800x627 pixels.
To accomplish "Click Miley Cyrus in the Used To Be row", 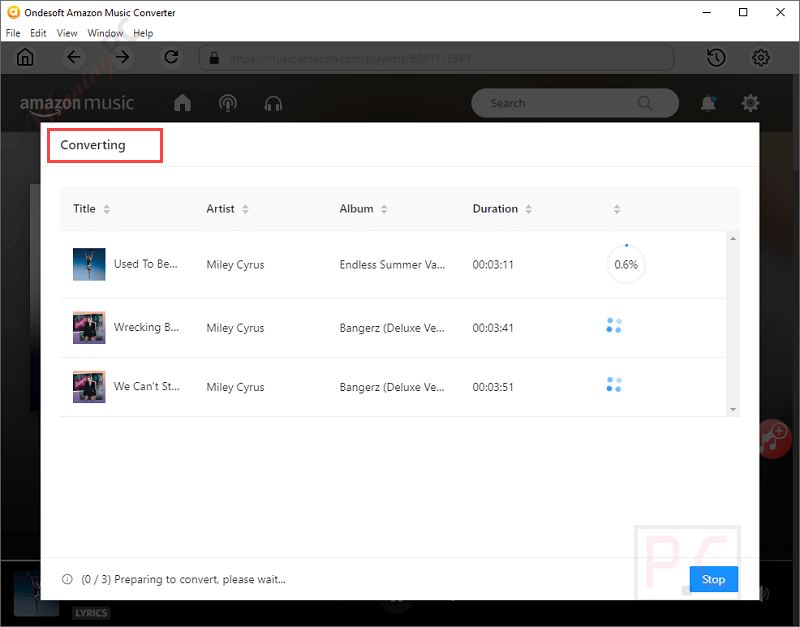I will point(235,264).
